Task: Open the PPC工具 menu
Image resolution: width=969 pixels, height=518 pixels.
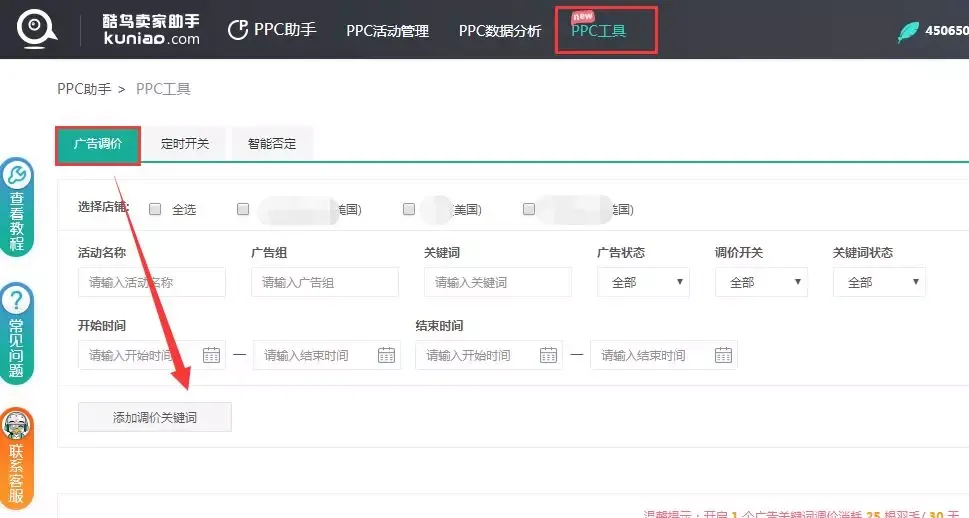Action: [x=598, y=30]
